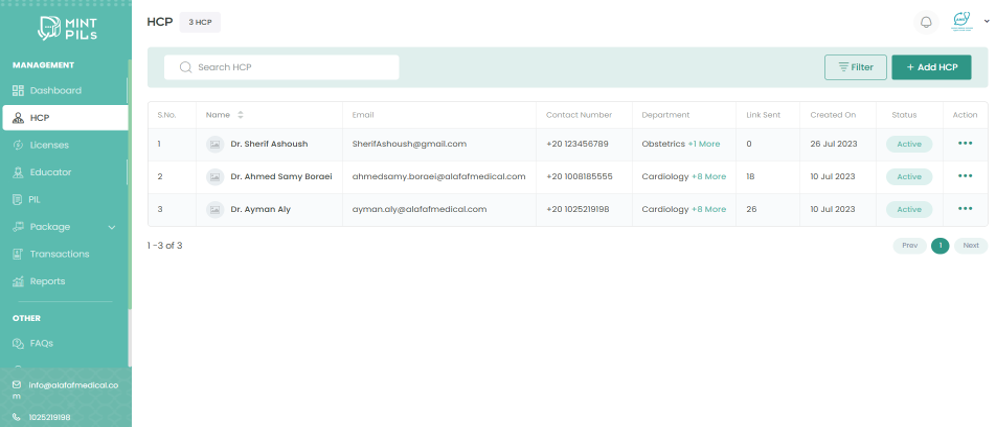Open the user profile dropdown arrow
996x427 pixels.
click(986, 21)
